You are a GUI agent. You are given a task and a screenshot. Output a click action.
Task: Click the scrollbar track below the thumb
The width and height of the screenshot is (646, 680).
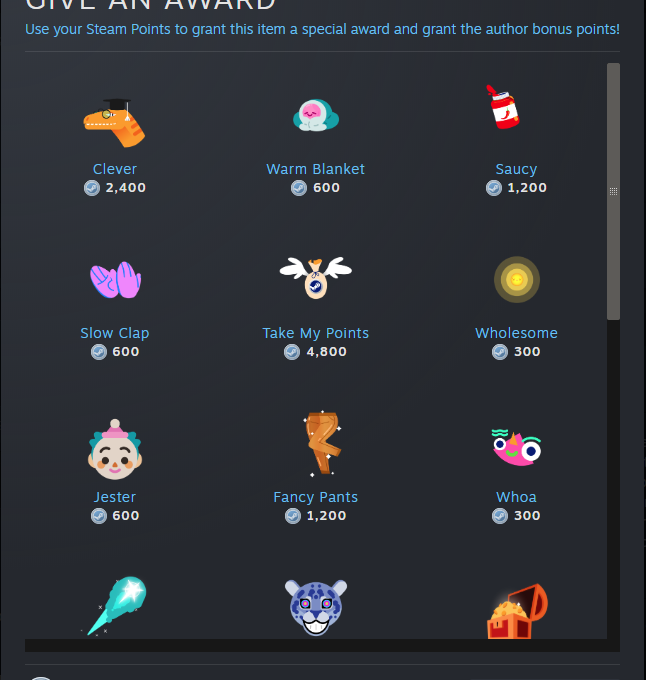(x=613, y=479)
